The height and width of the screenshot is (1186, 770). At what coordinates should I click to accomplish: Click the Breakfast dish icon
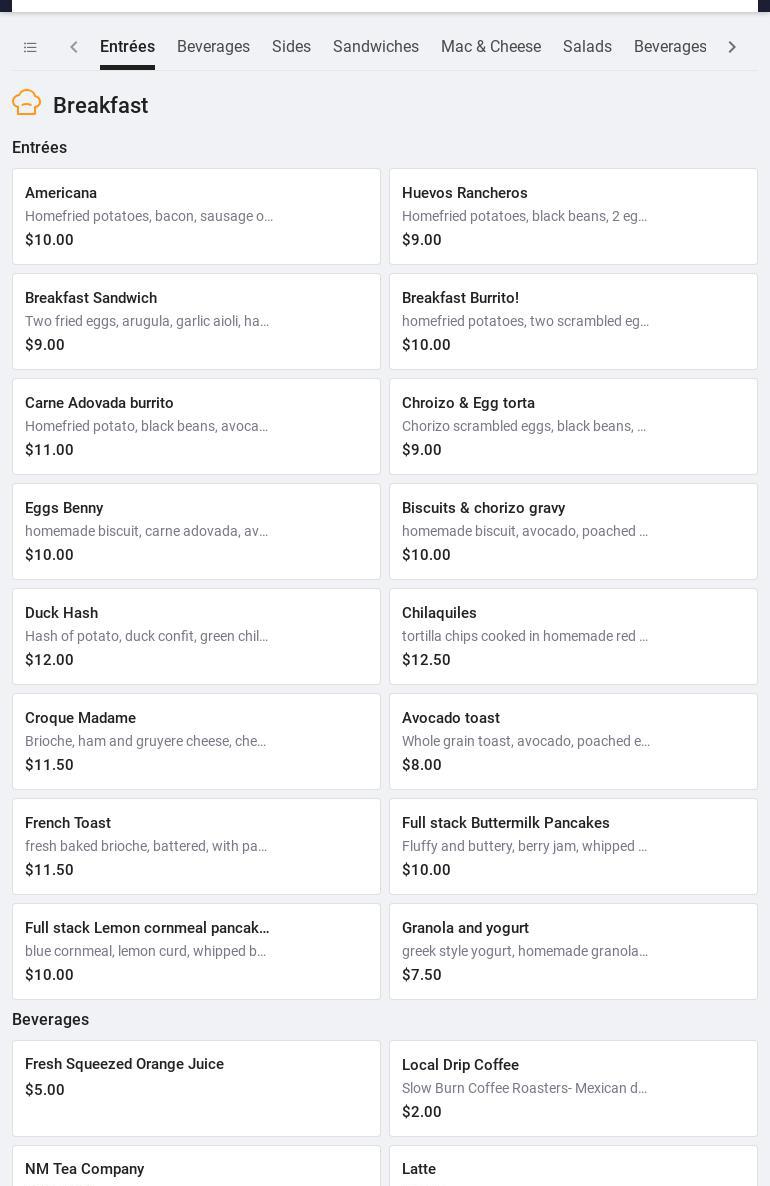[27, 103]
